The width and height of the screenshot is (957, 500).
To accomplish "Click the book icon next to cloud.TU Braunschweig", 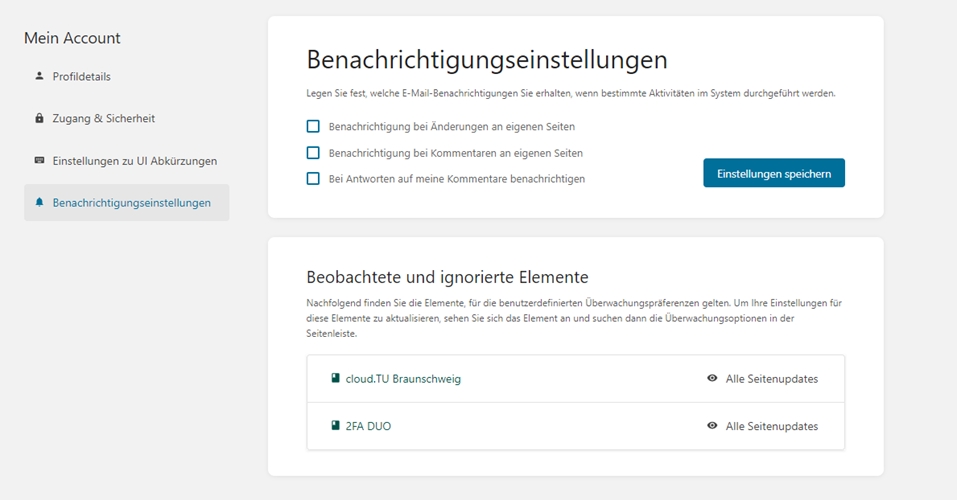I will pyautogui.click(x=336, y=379).
